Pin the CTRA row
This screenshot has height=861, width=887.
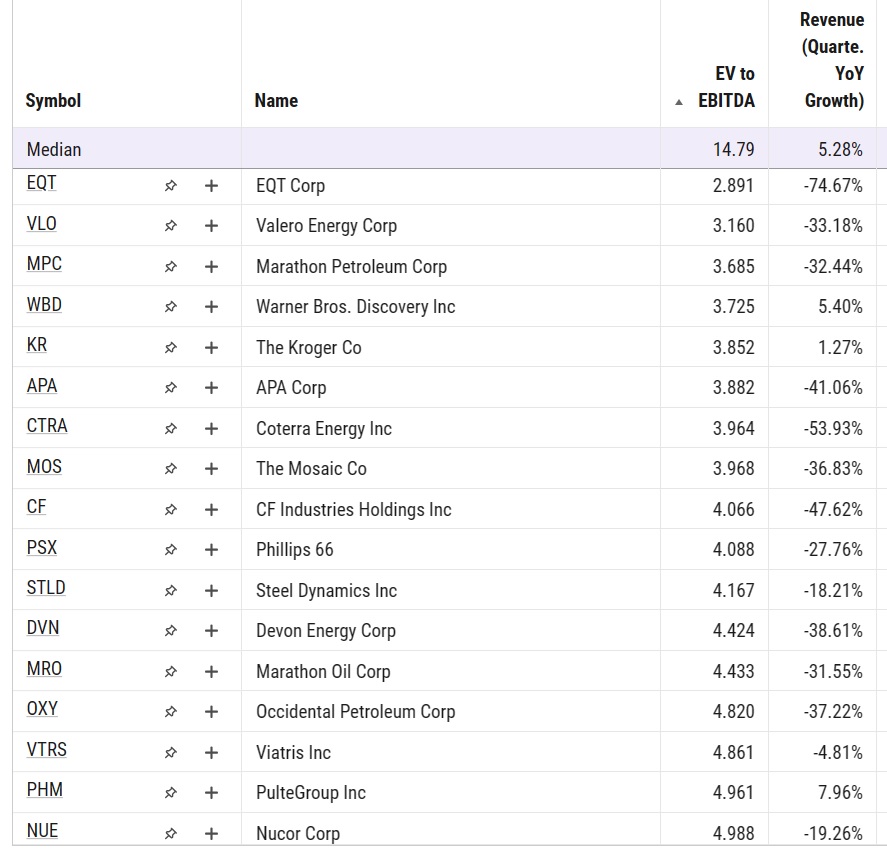[x=170, y=428]
